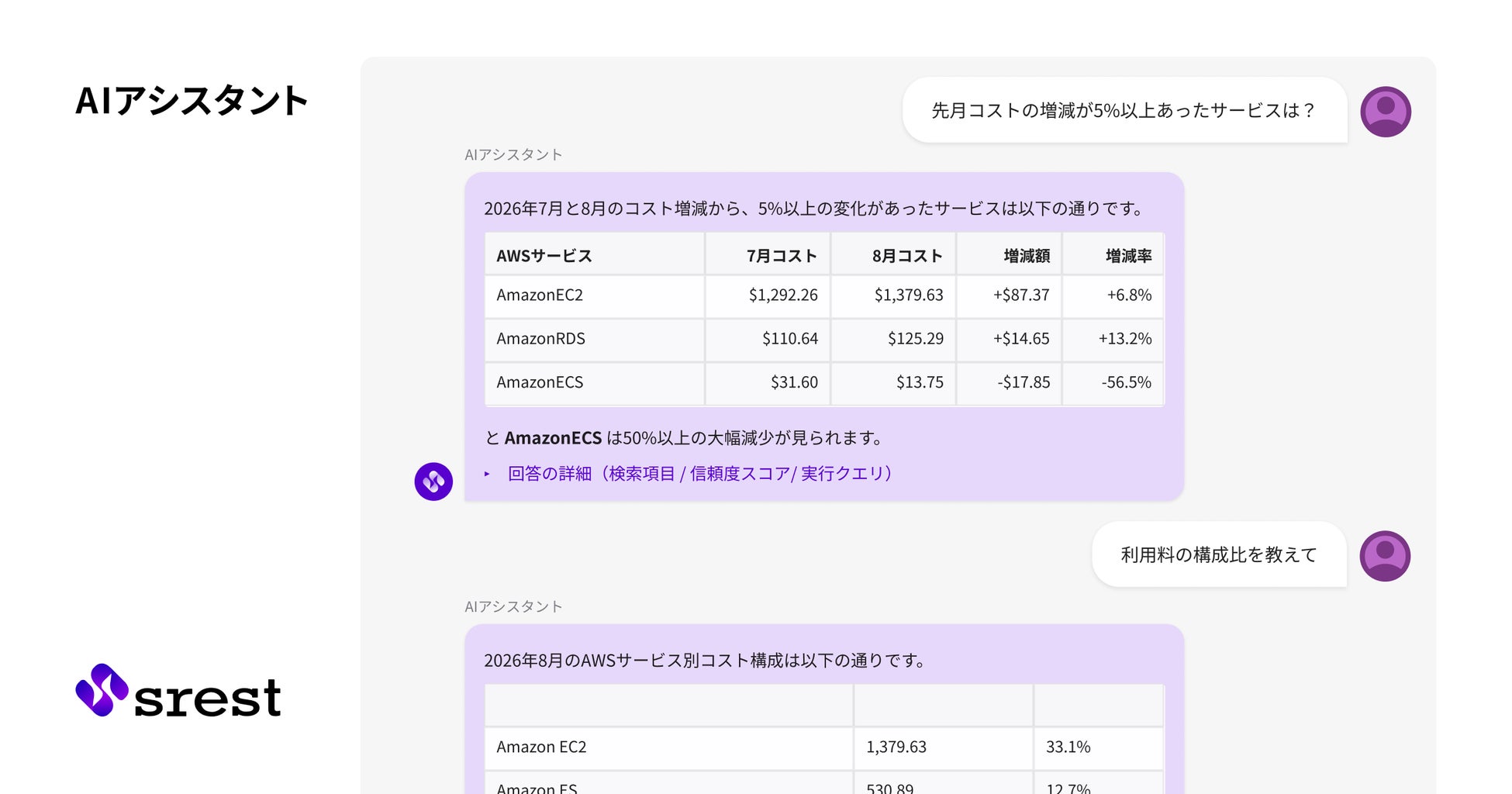Viewport: 1512px width, 794px height.
Task: Click the $110.64 cost cell
Action: click(x=768, y=339)
